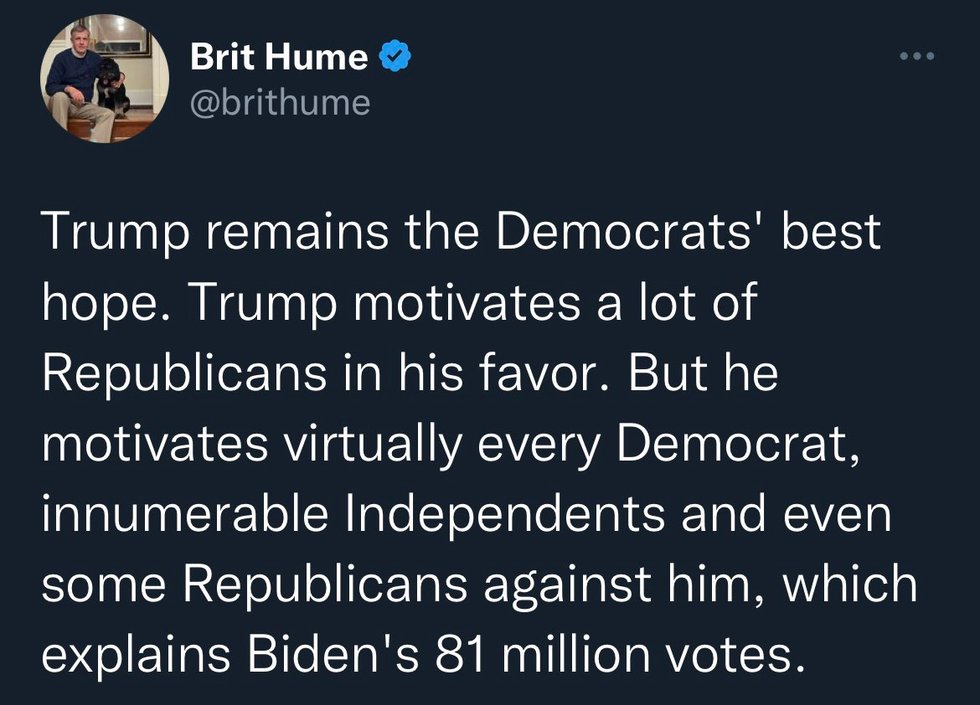Click the display name Brit Hume
The width and height of the screenshot is (980, 705).
279,58
